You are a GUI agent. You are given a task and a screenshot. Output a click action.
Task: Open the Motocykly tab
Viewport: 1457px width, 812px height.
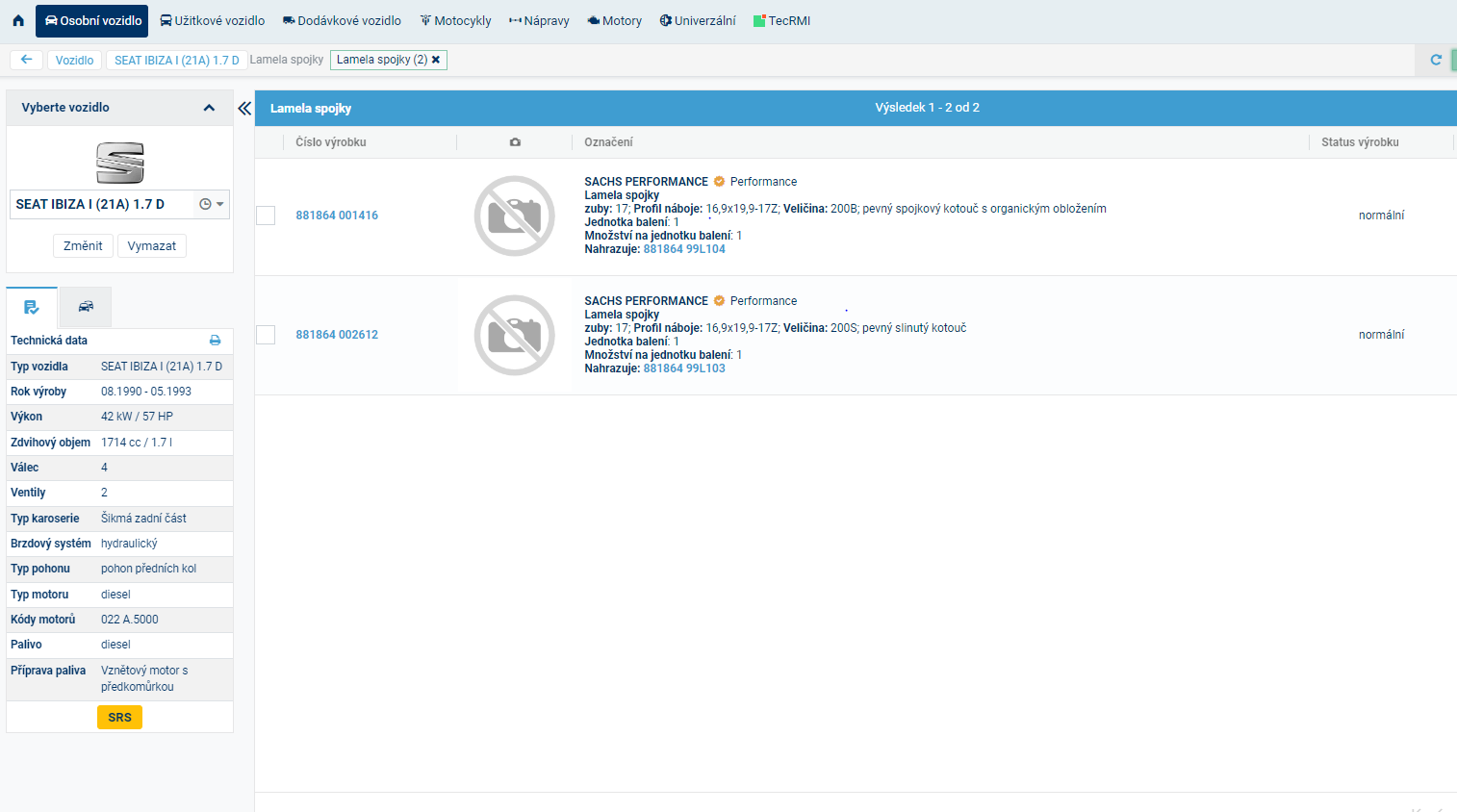[455, 20]
